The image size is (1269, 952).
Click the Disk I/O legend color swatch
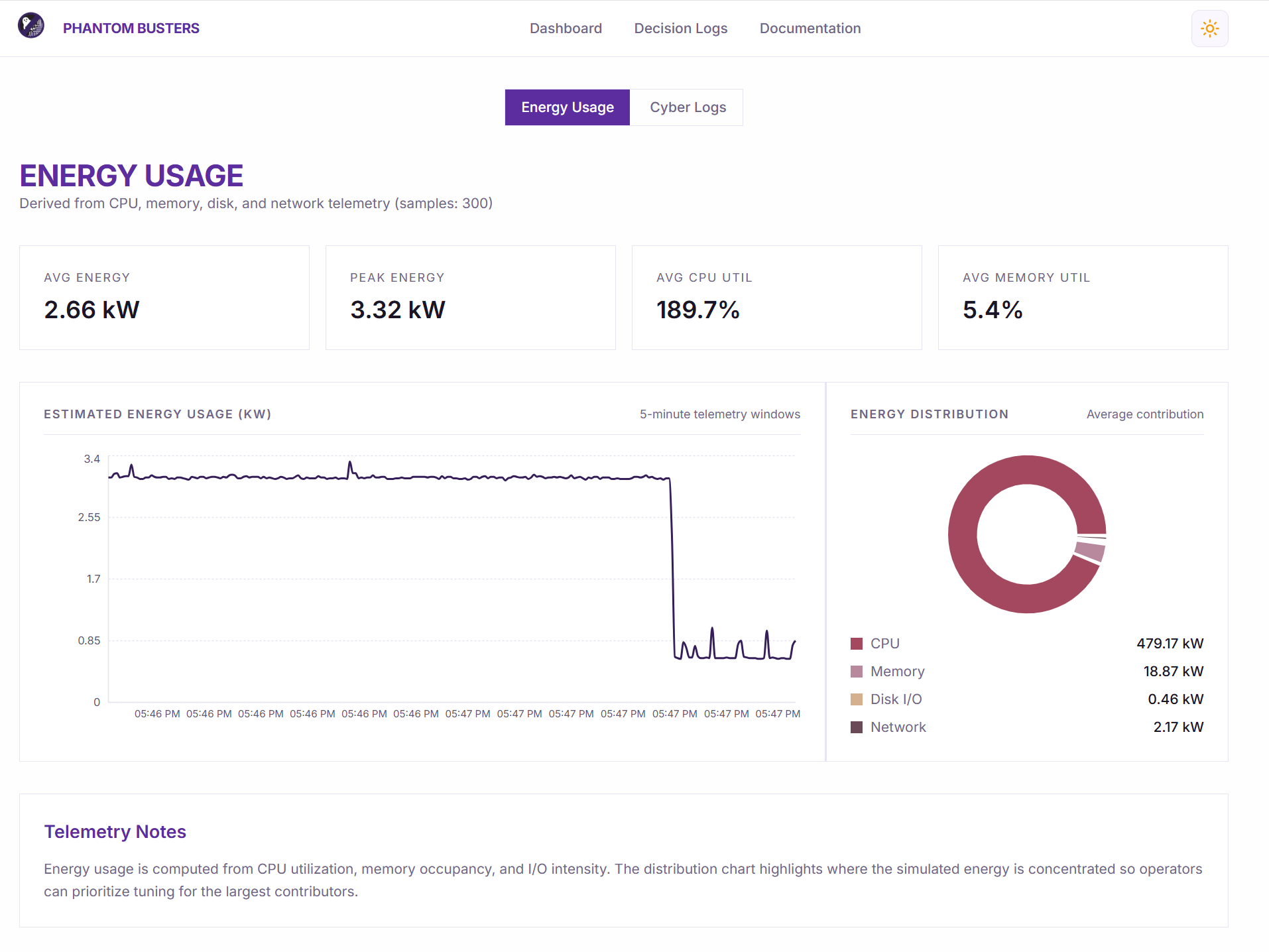(857, 699)
